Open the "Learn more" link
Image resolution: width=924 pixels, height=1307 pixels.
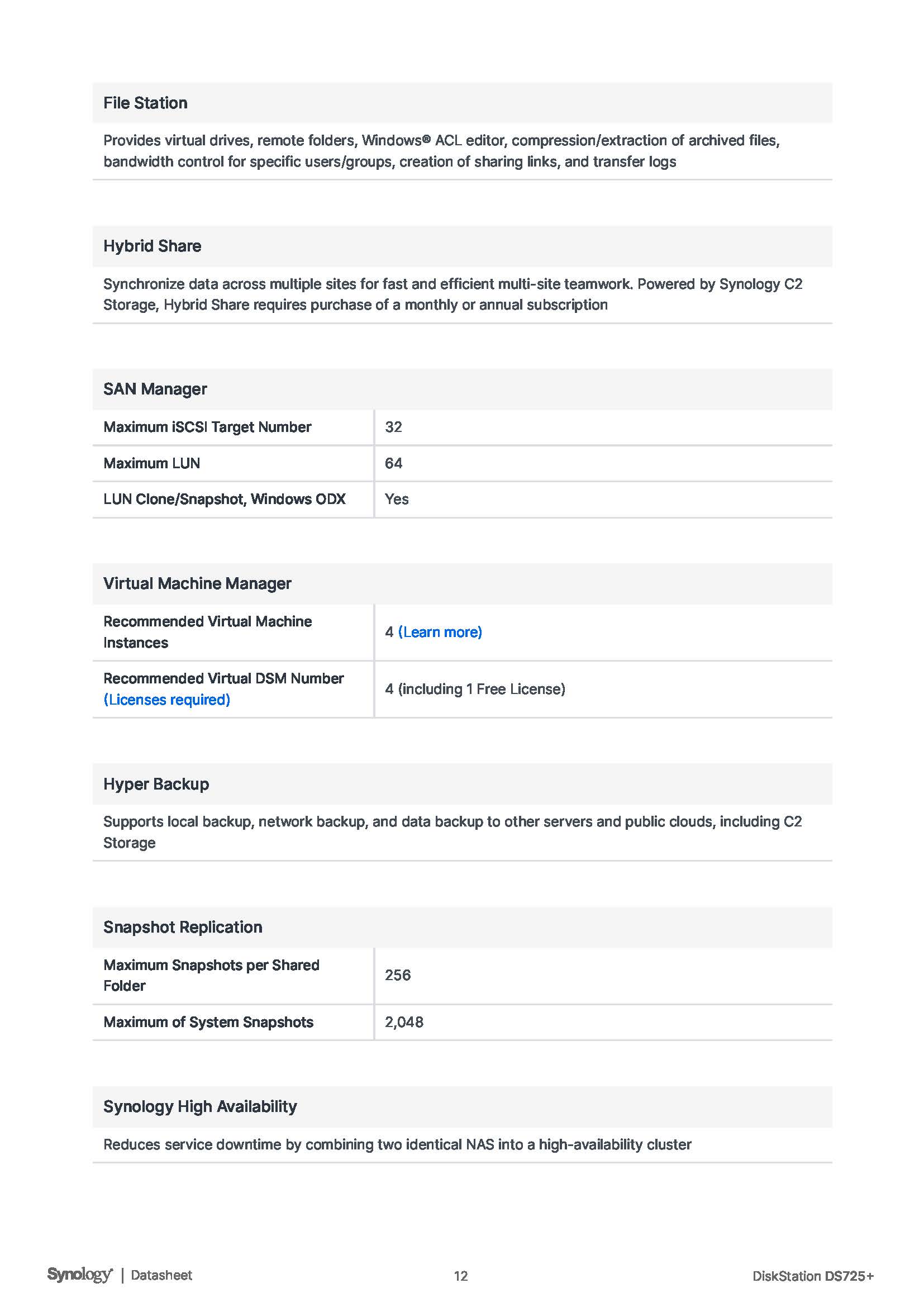pos(440,632)
